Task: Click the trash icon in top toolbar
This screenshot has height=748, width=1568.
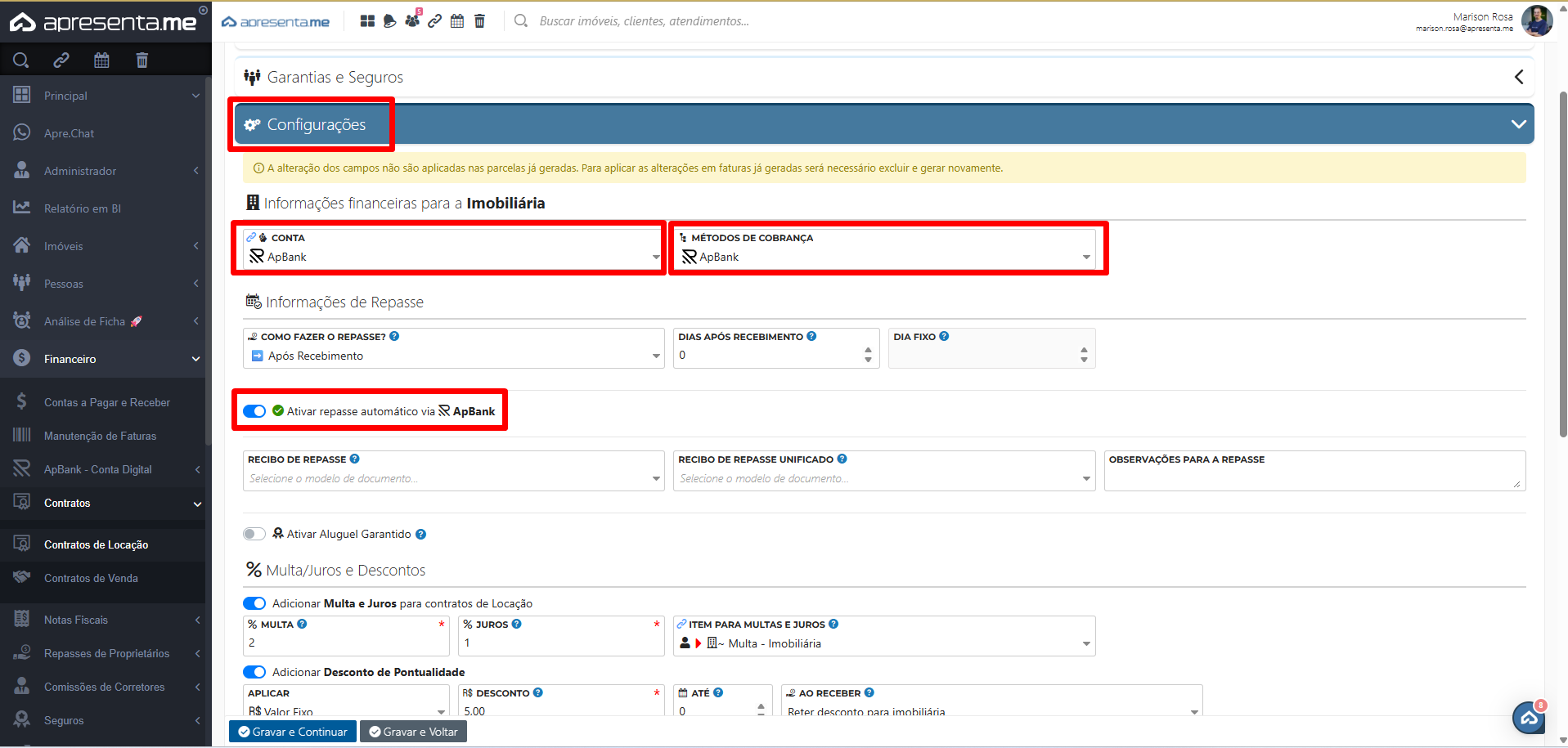Action: tap(479, 21)
